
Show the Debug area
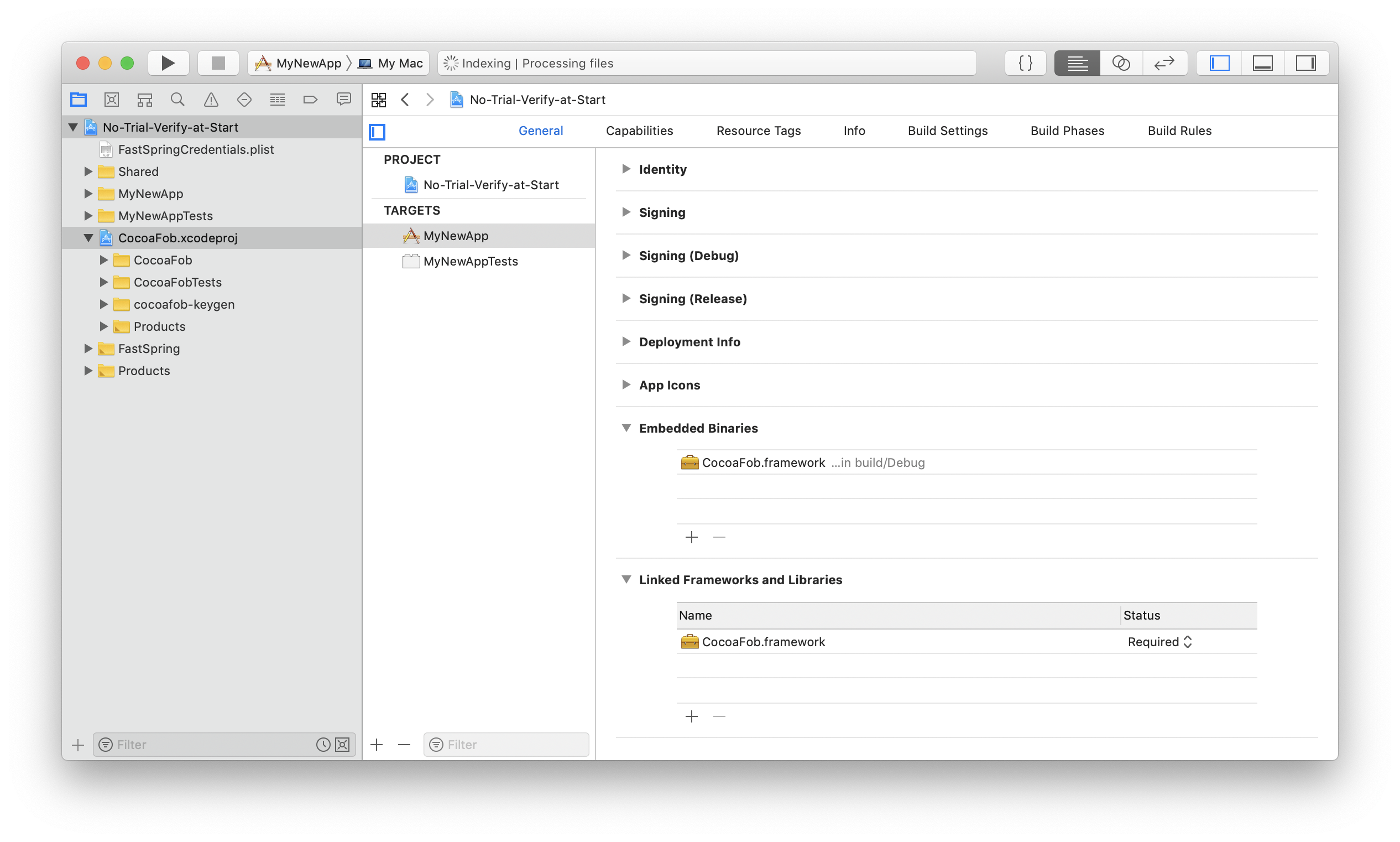pyautogui.click(x=1262, y=63)
